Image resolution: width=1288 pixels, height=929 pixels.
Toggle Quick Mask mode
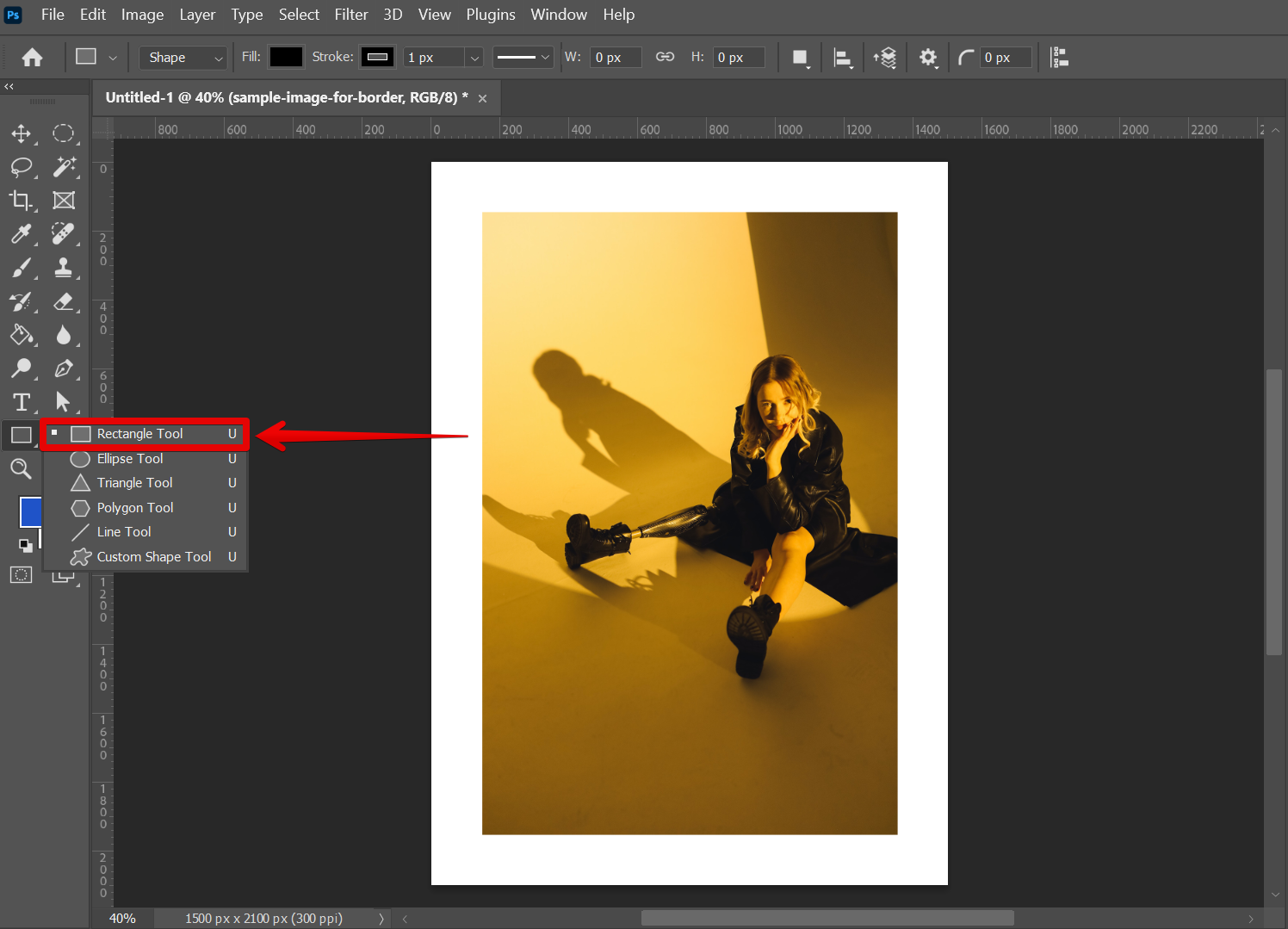[21, 575]
